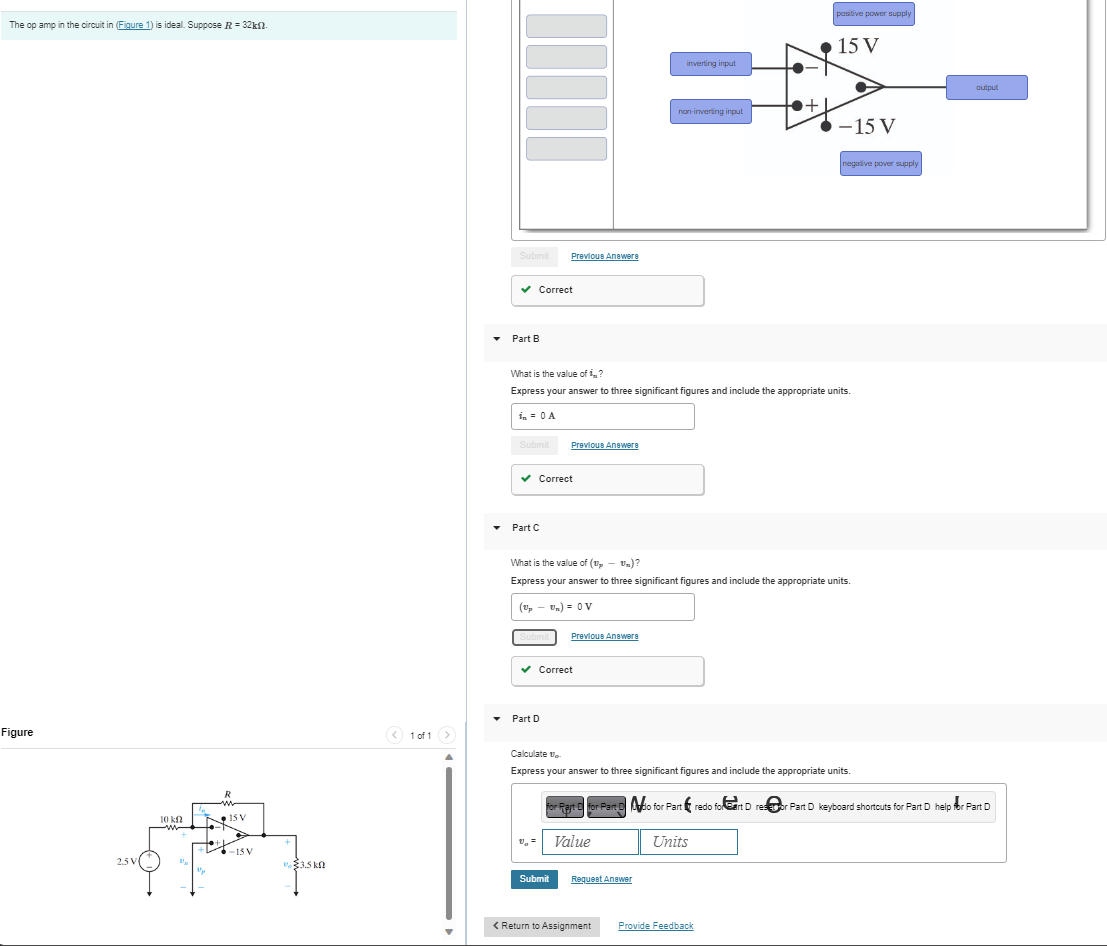Collapse the Part B section
This screenshot has height=946, width=1107.
[496, 339]
